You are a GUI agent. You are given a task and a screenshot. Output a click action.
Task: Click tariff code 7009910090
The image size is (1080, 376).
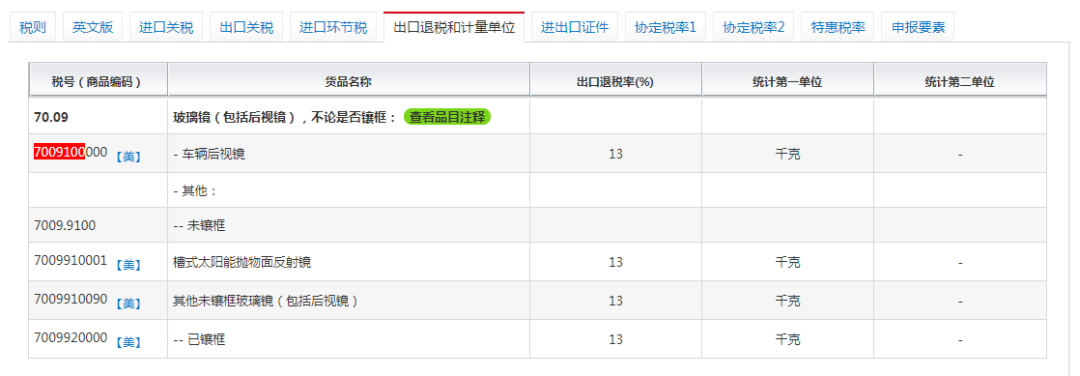(70, 300)
